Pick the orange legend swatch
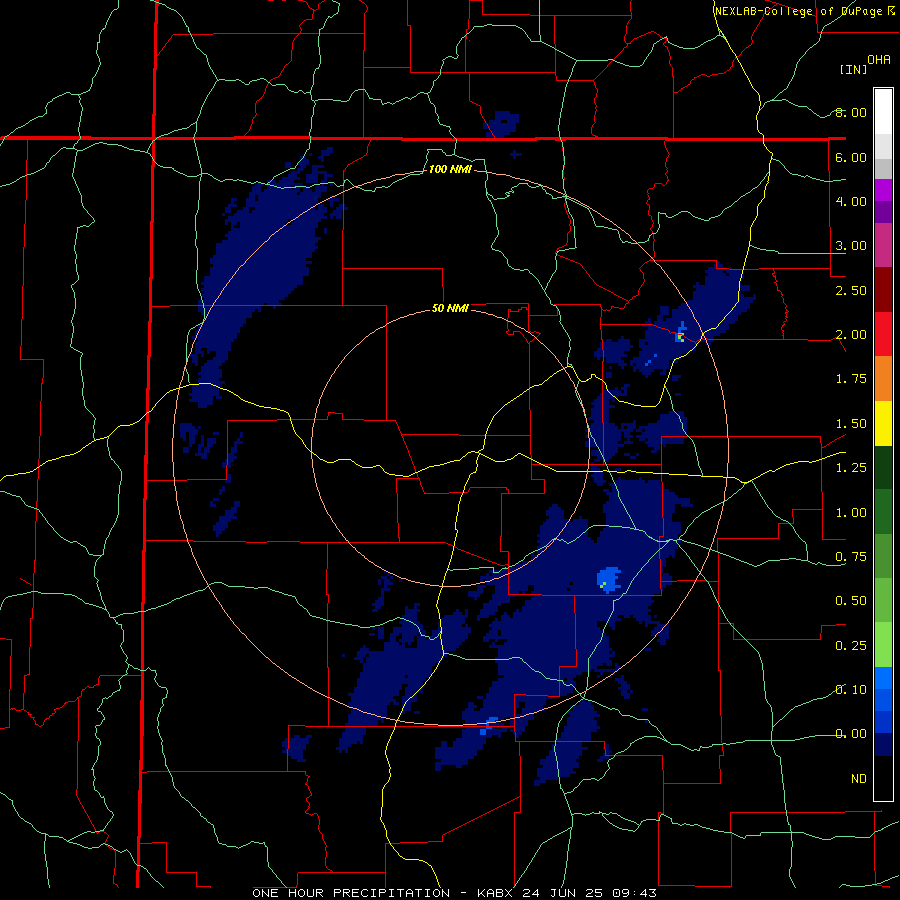This screenshot has height=900, width=900. [x=883, y=378]
